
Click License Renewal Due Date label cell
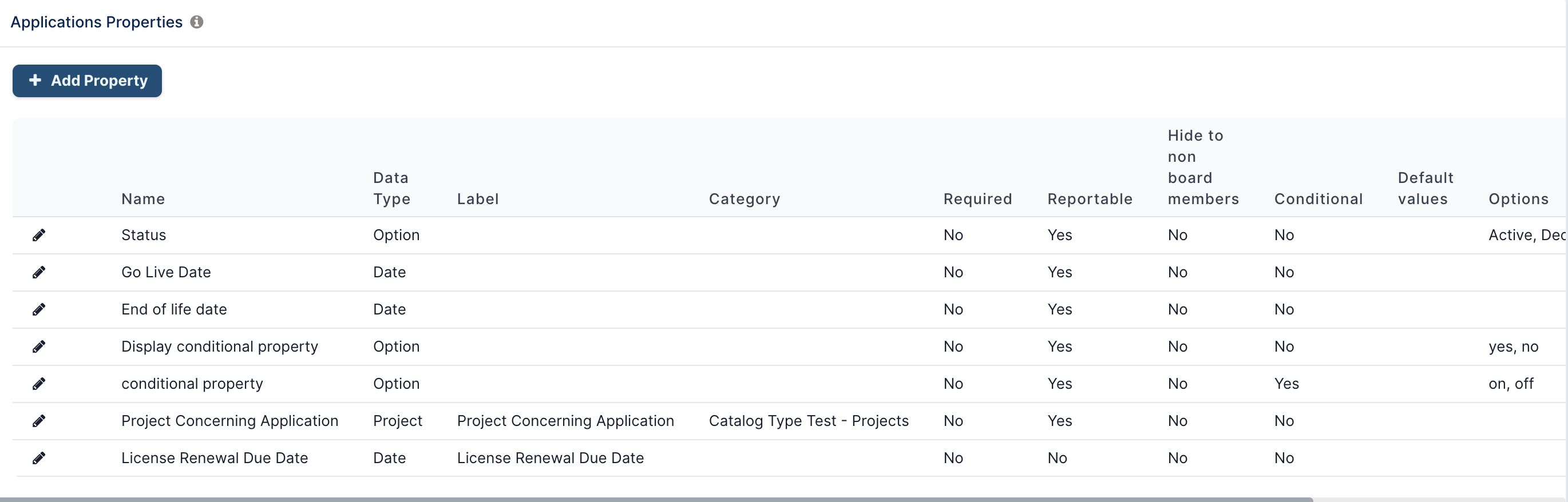(x=551, y=458)
